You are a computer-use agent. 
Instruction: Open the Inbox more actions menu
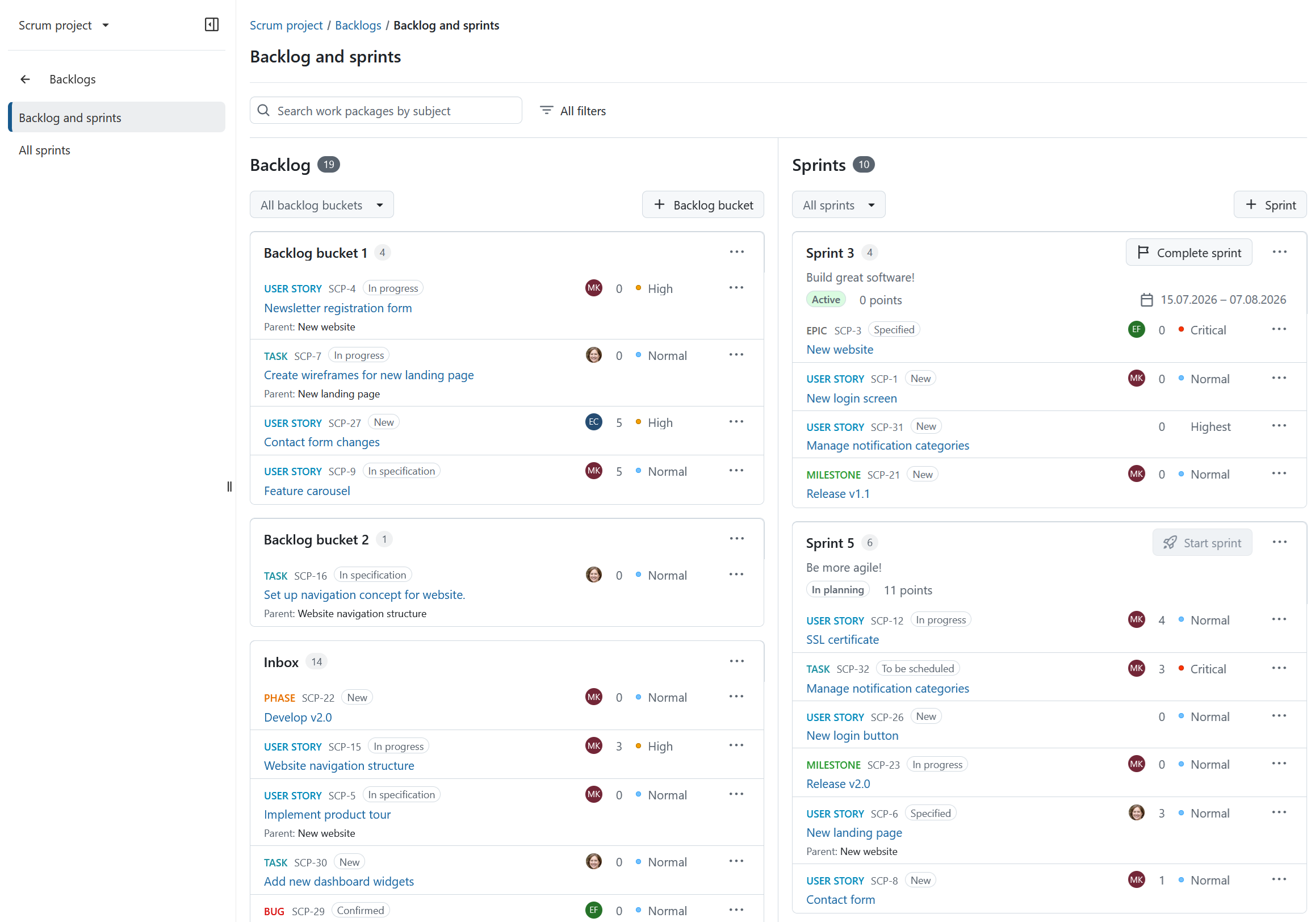click(x=736, y=661)
